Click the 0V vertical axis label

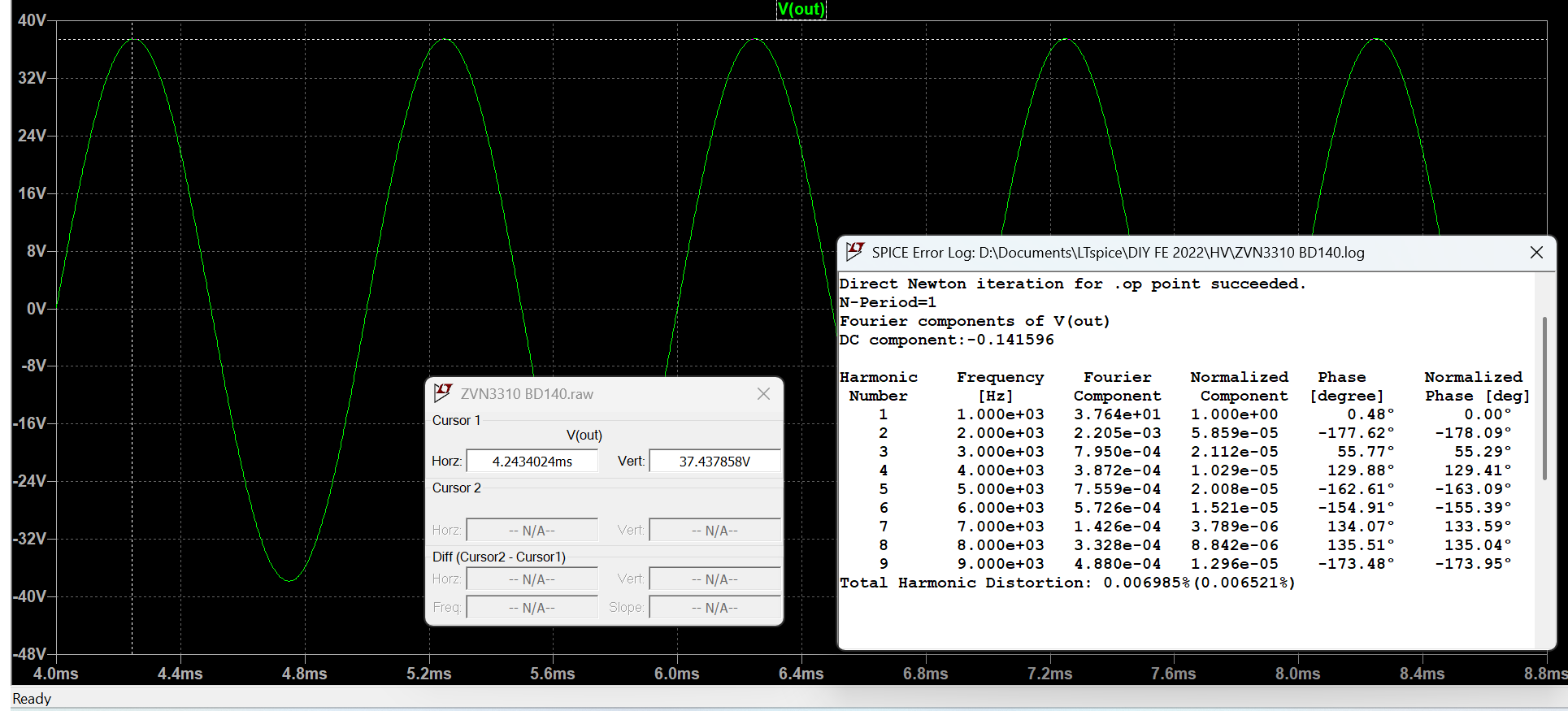click(x=37, y=309)
